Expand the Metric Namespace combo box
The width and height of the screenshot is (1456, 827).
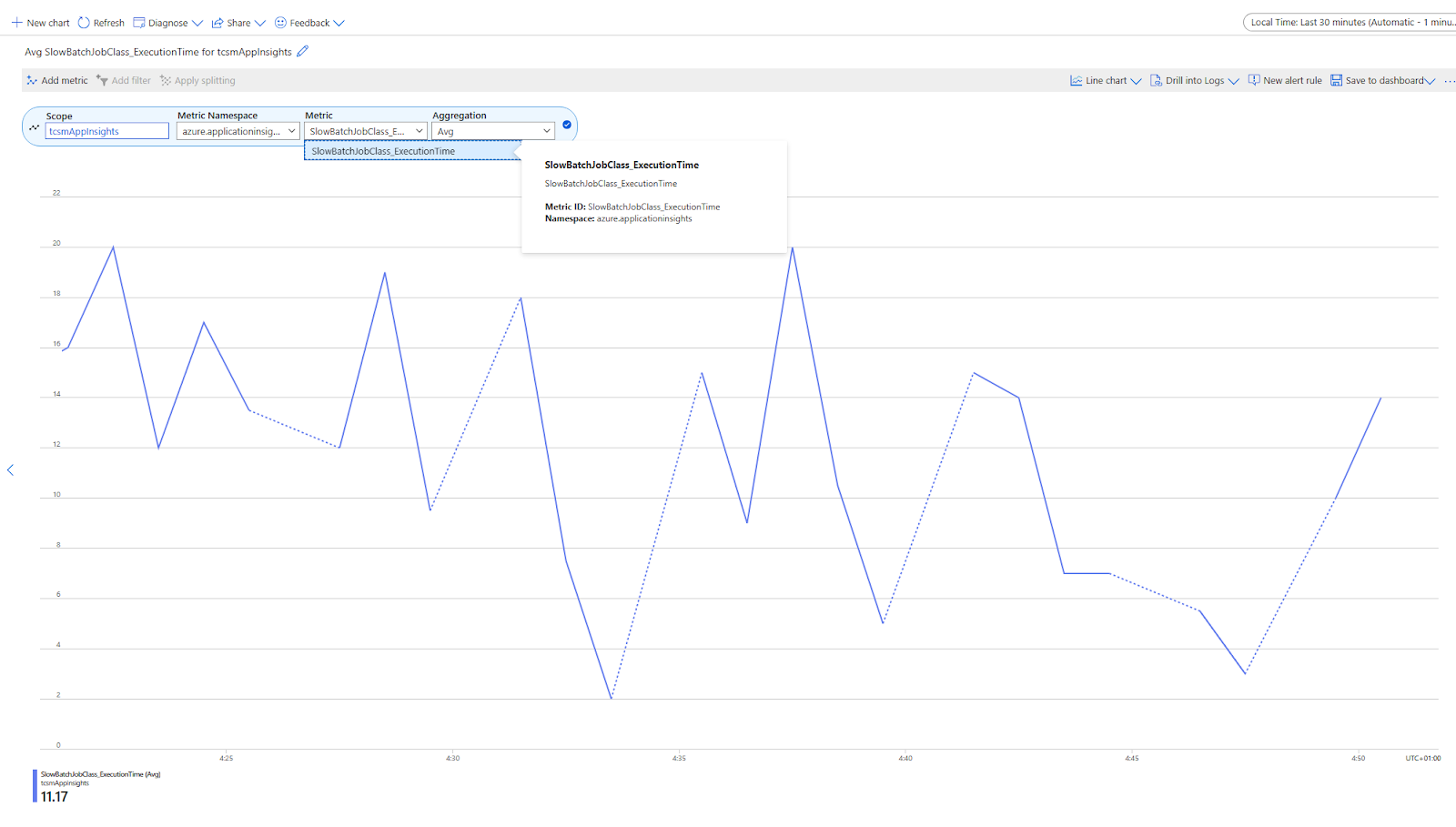[x=238, y=132]
